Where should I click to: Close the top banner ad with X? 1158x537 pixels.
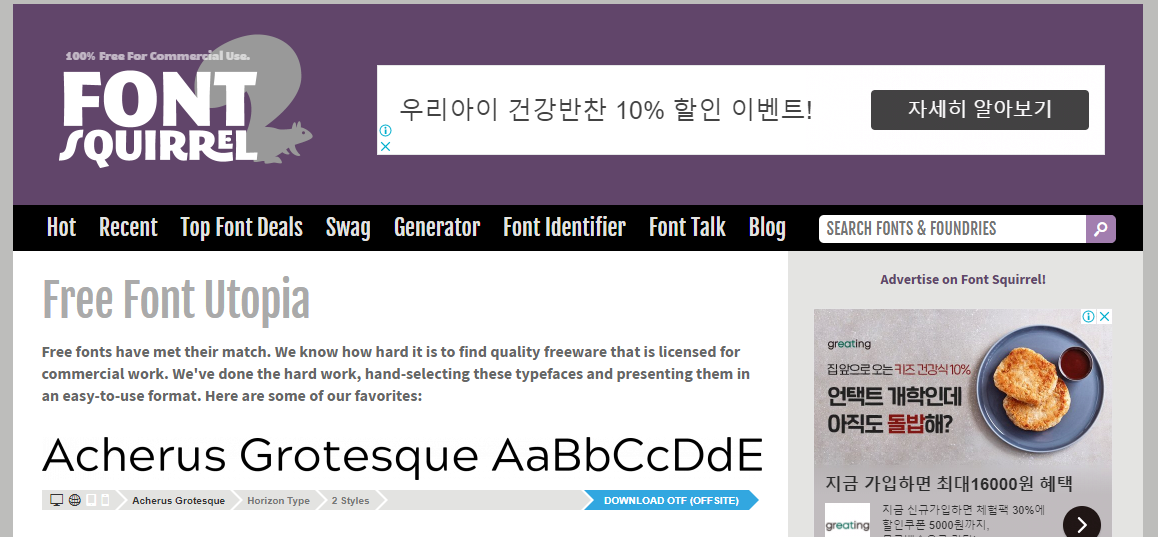point(385,146)
